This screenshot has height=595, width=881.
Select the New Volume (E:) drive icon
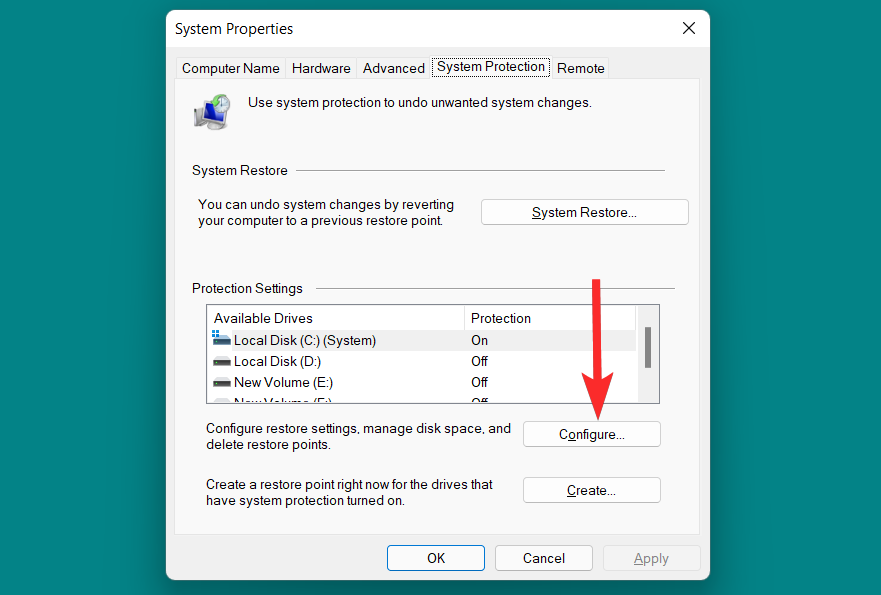[x=222, y=382]
